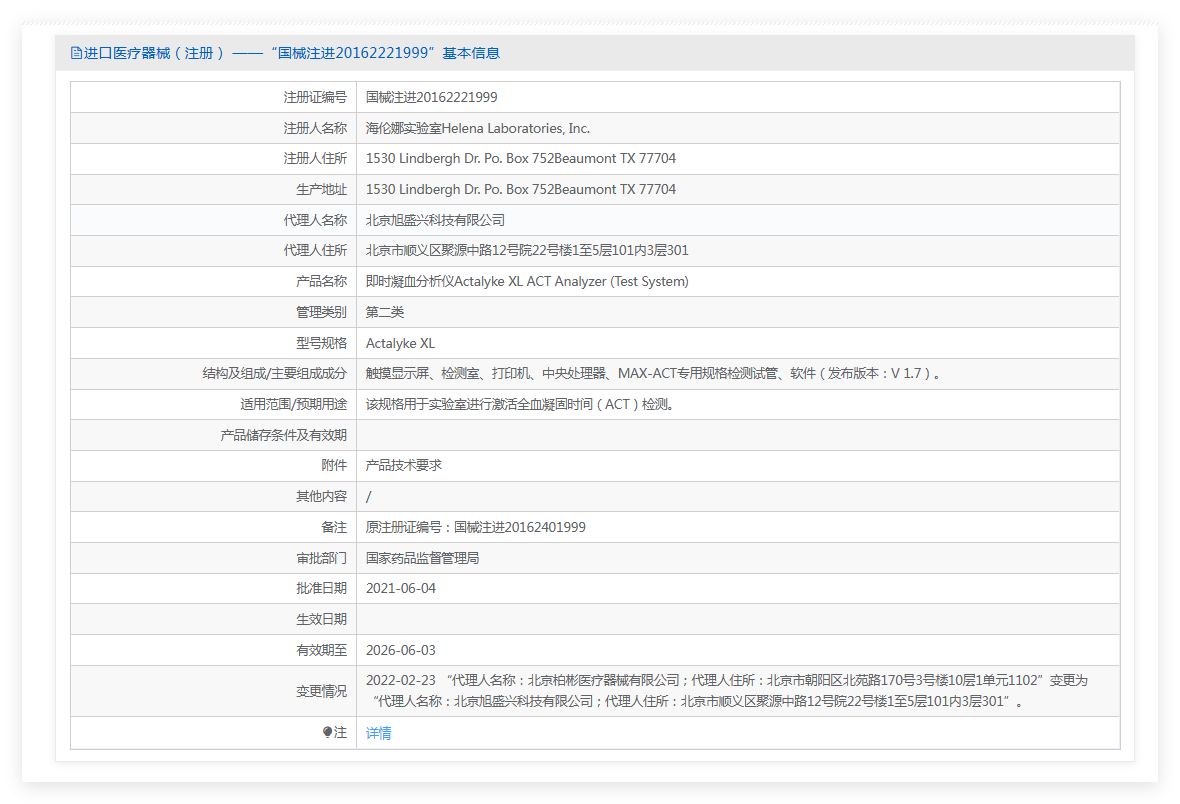
Task: Click the document icon beside the page title
Action: click(76, 53)
